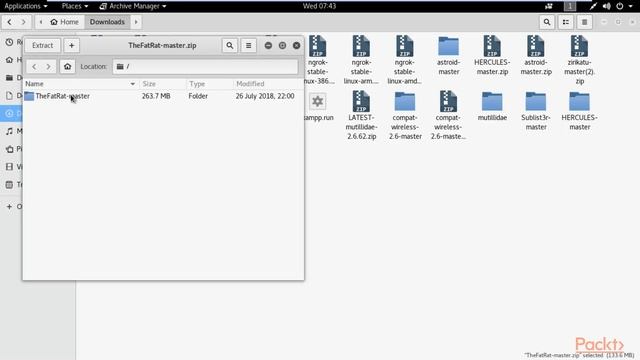Open the Archive Manager hamburger menu
The height and width of the screenshot is (360, 640).
coord(249,45)
